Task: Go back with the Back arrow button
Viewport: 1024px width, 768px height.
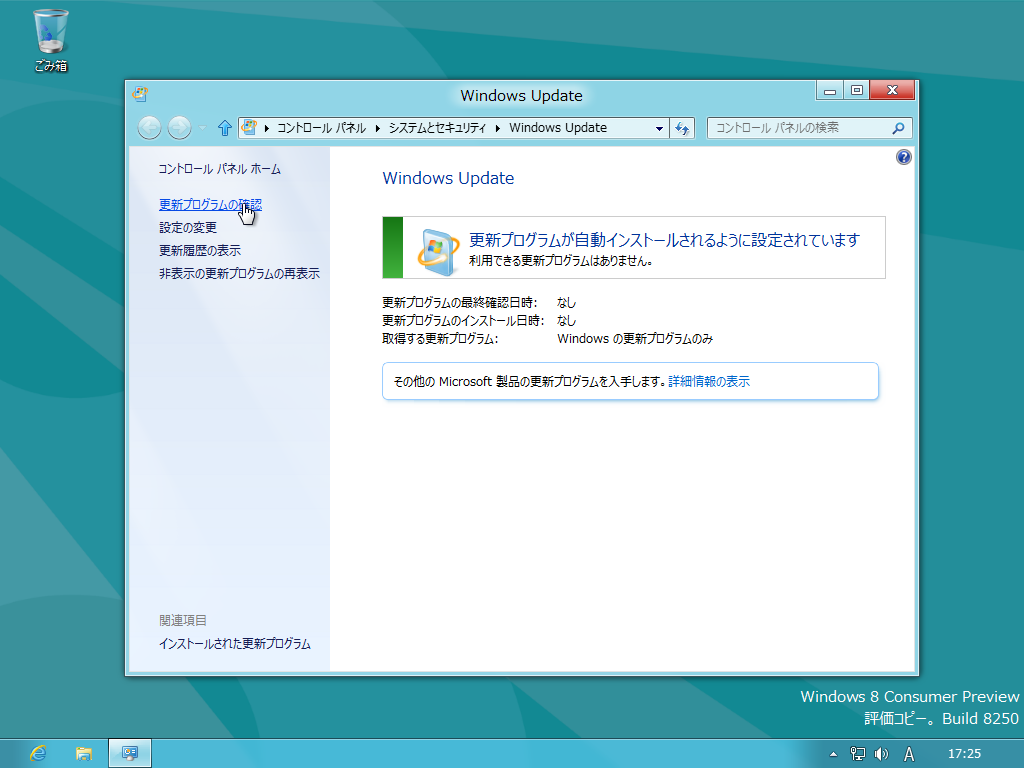Action: pos(150,128)
